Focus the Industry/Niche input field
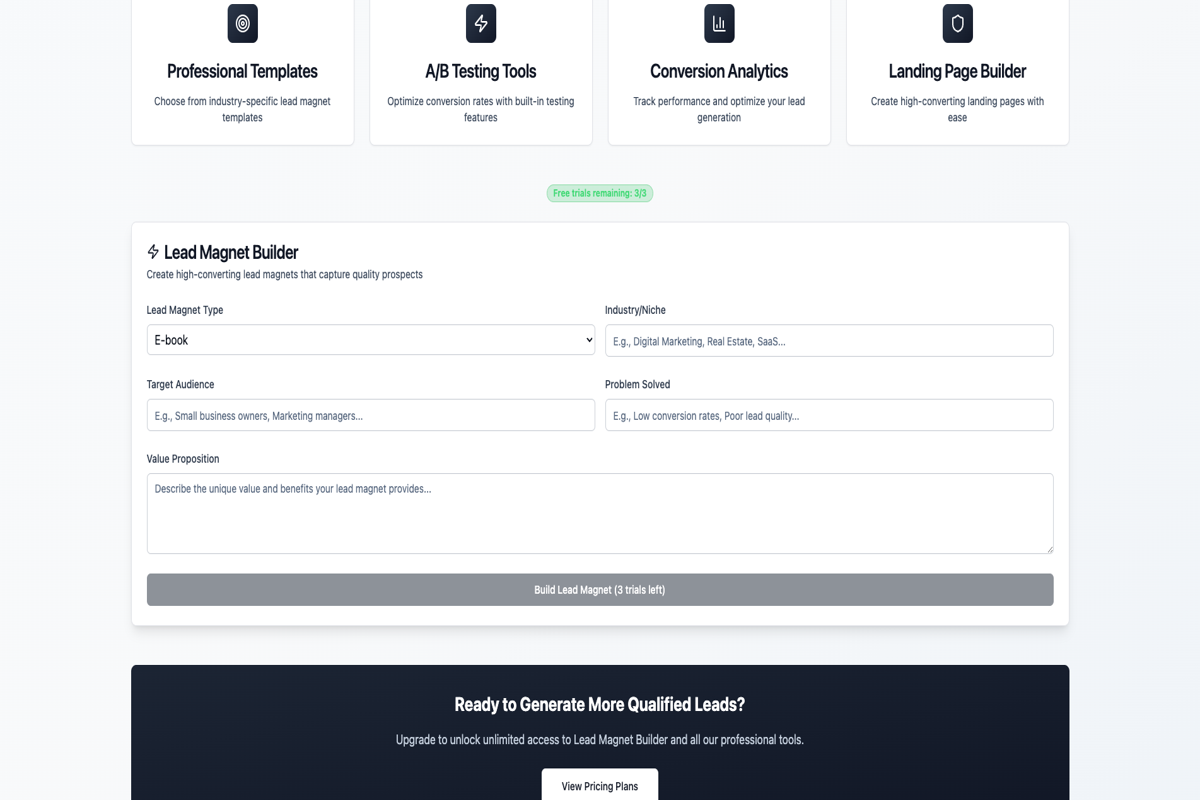This screenshot has width=1200, height=800. 829,340
